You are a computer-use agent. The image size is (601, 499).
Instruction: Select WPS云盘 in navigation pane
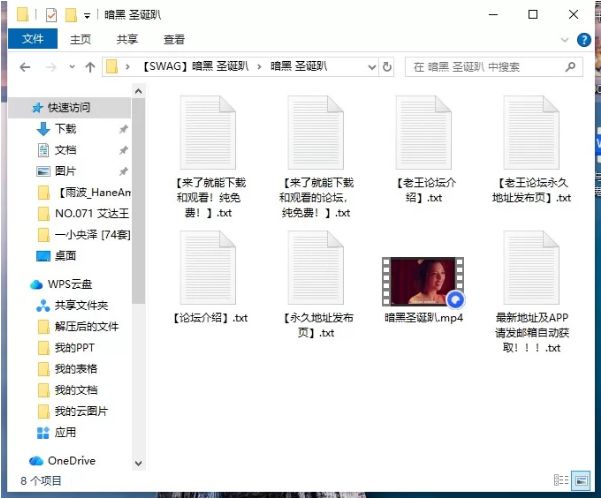coord(61,284)
